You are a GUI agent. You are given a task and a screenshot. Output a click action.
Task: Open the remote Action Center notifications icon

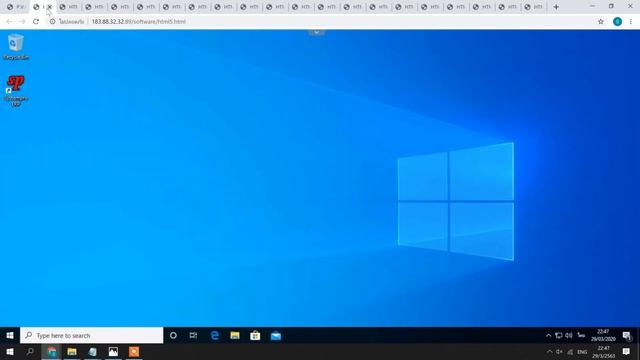627,336
